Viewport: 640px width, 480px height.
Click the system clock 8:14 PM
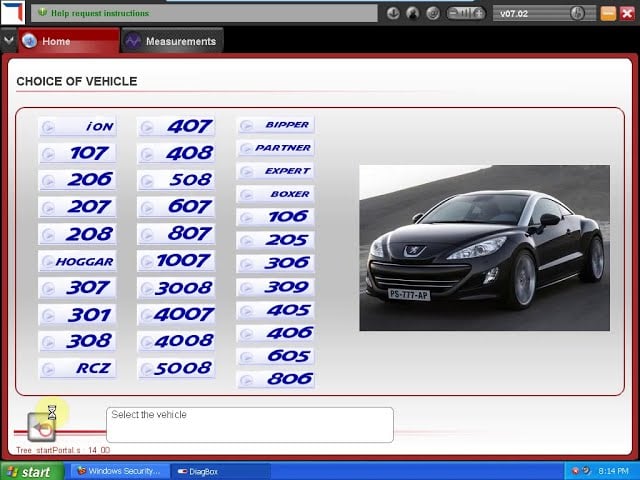click(x=613, y=471)
